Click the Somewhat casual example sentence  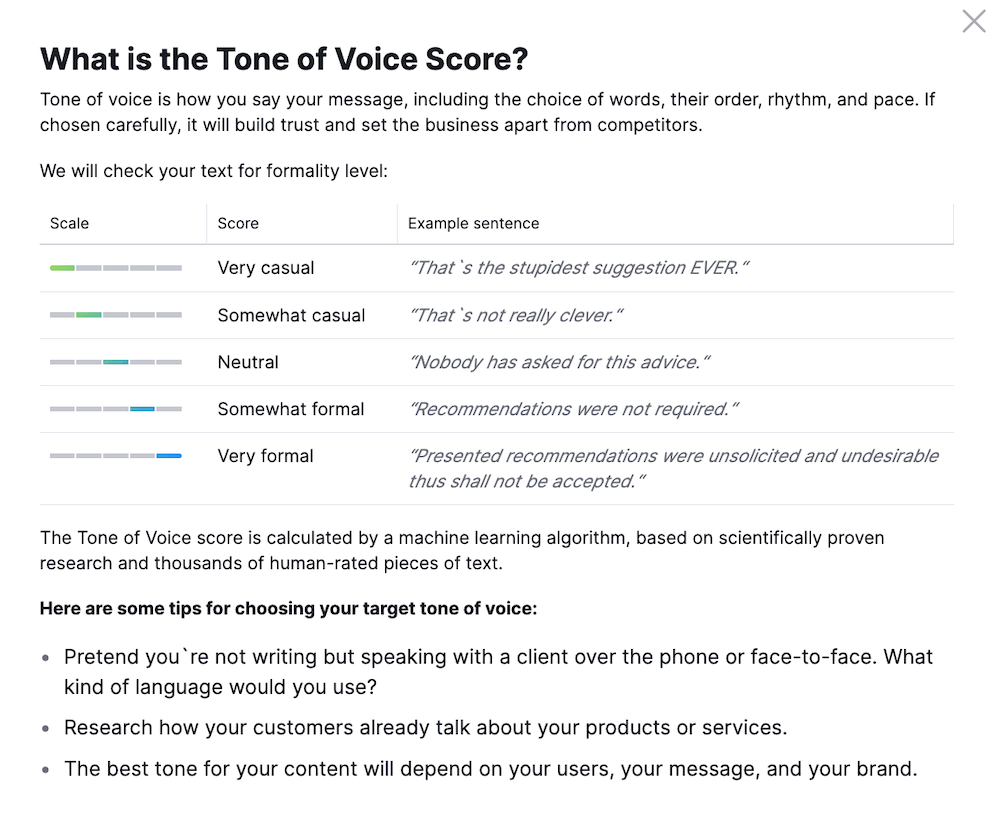pos(515,315)
